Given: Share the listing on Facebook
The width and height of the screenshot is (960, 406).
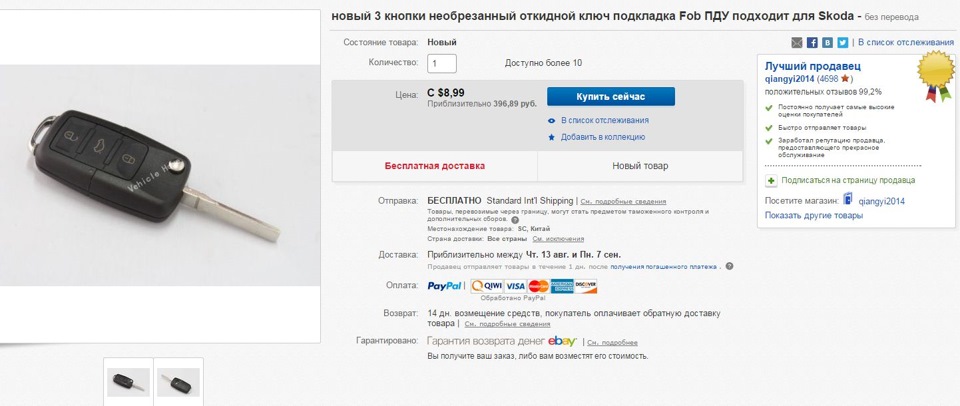Looking at the screenshot, I should pyautogui.click(x=812, y=43).
